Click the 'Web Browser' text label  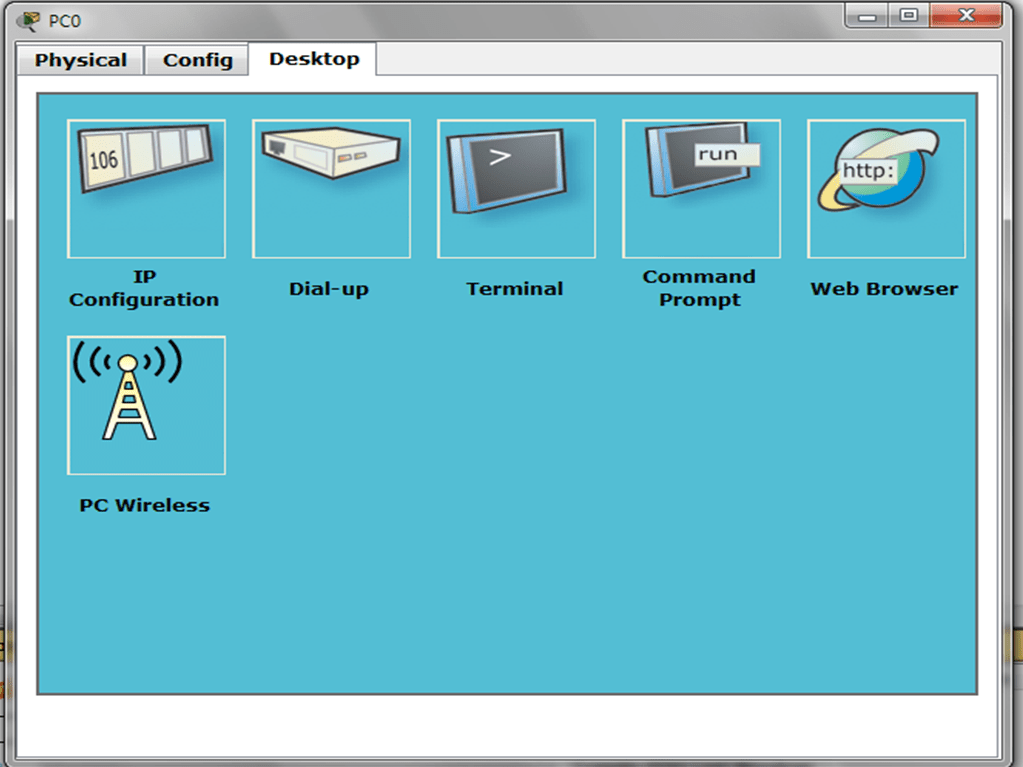tap(884, 289)
